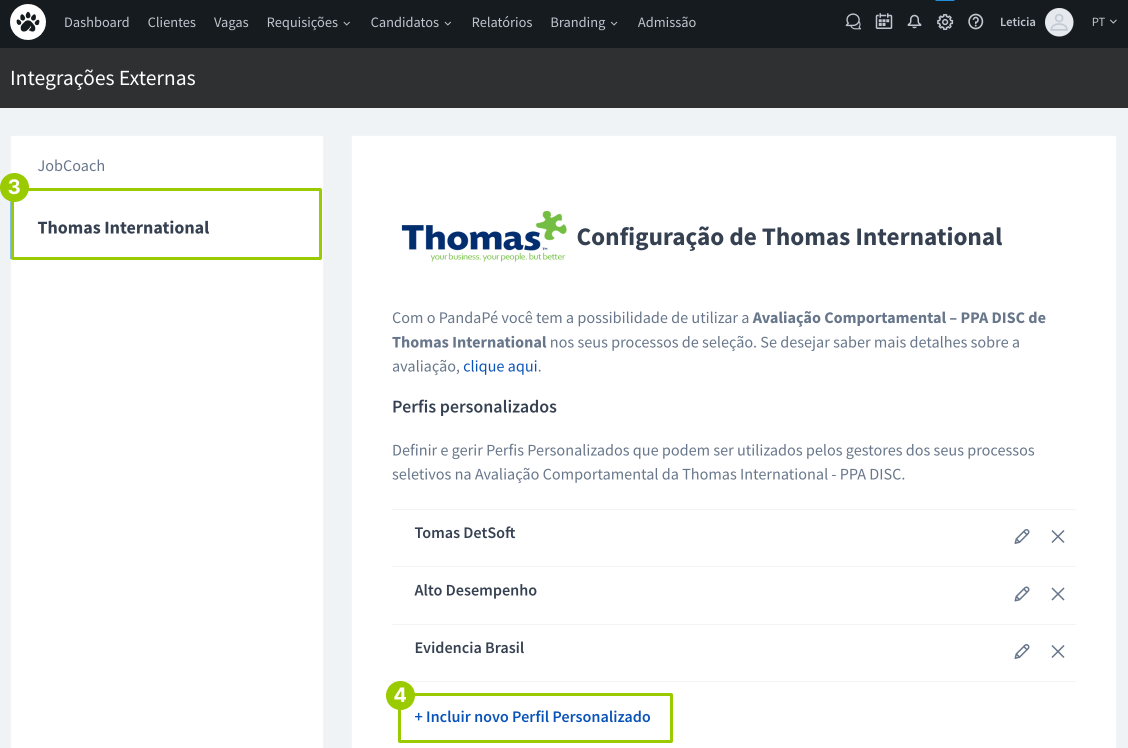
Task: Click the Leticia user avatar
Action: [x=1058, y=22]
